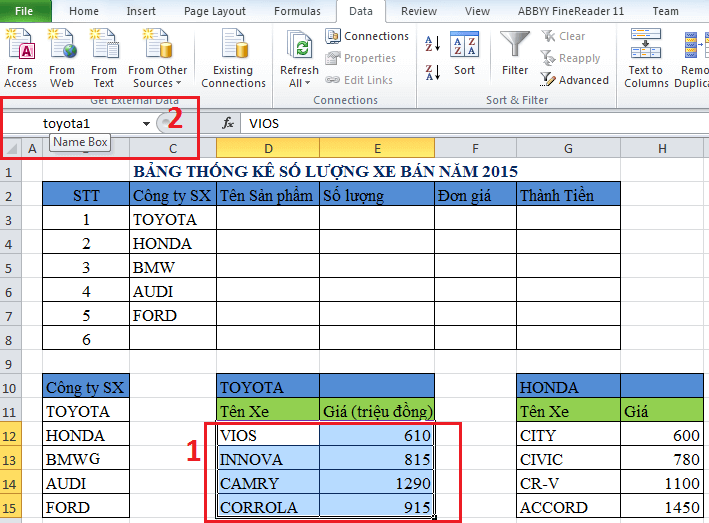
Task: Select the BMWG cell
Action: (x=86, y=459)
